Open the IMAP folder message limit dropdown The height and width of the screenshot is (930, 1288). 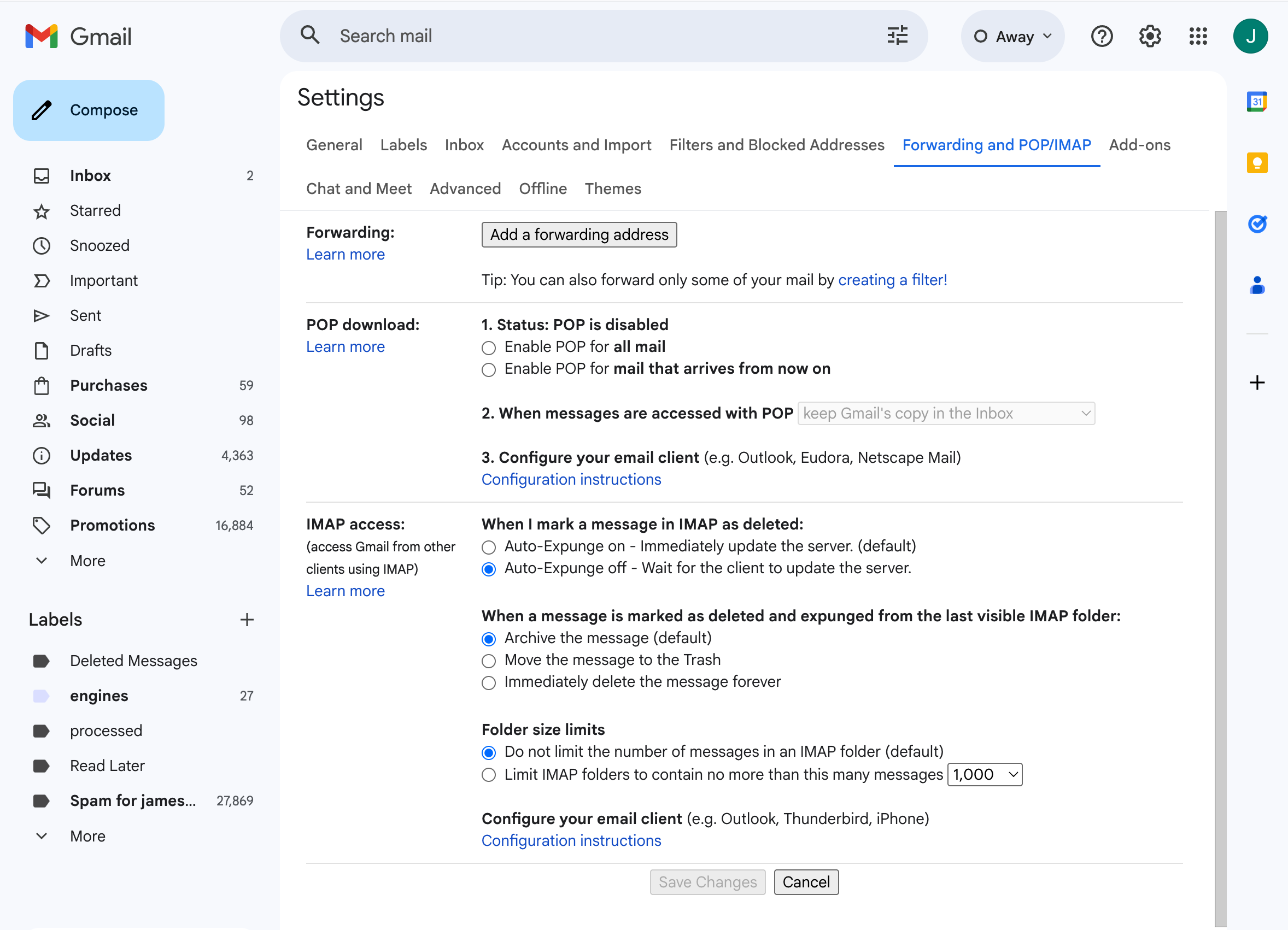(984, 774)
